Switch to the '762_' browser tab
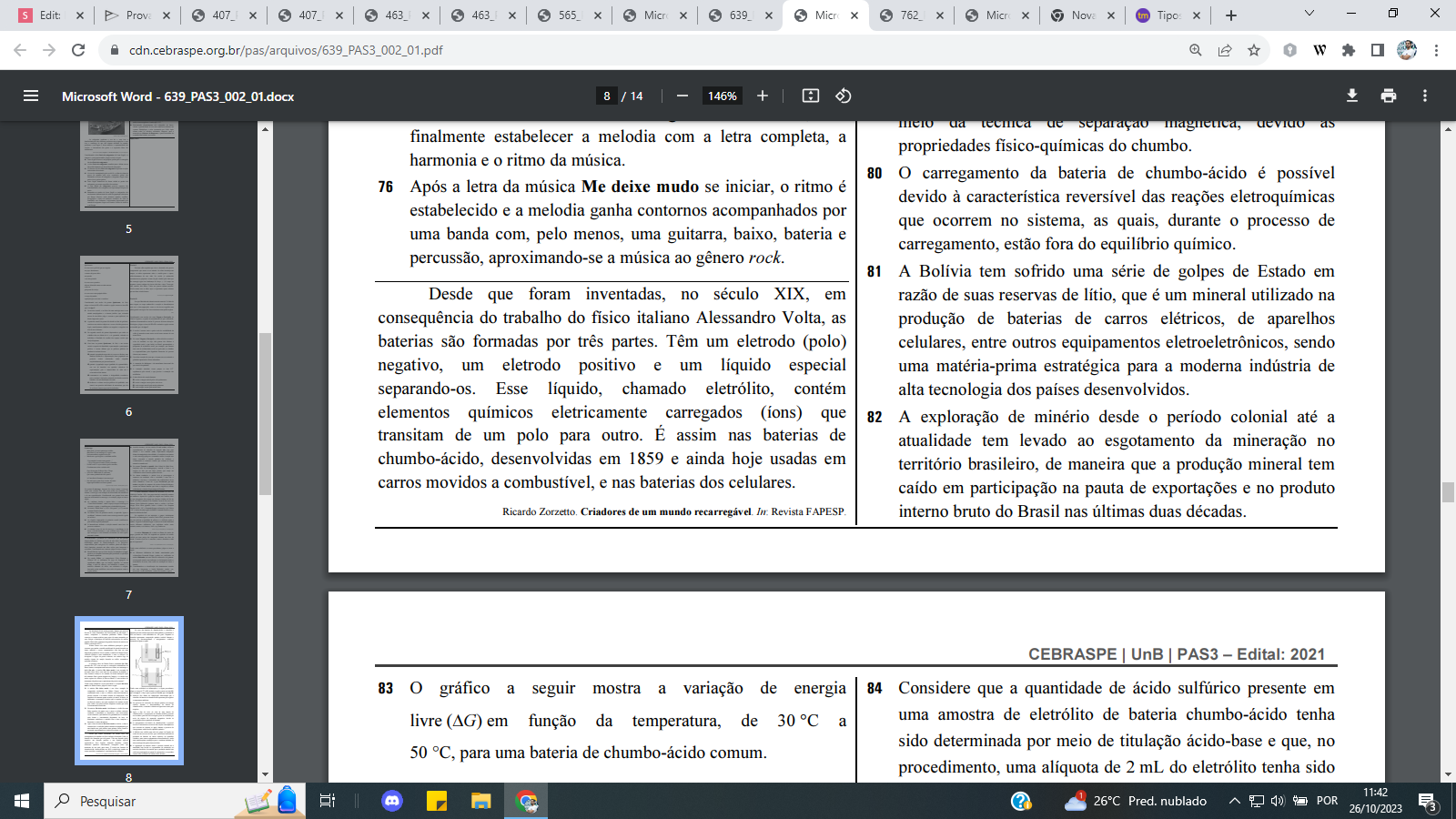This screenshot has width=1456, height=819. coord(913,15)
